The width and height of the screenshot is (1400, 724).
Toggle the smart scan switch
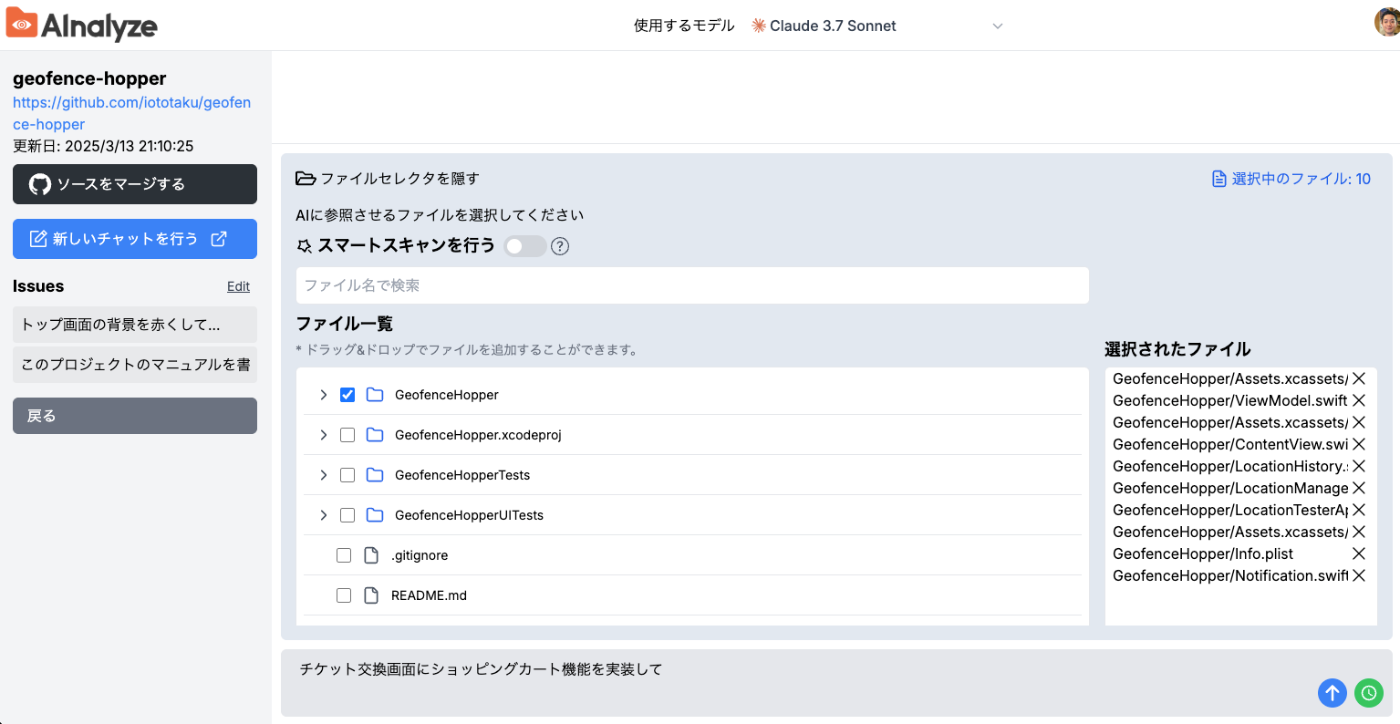525,246
